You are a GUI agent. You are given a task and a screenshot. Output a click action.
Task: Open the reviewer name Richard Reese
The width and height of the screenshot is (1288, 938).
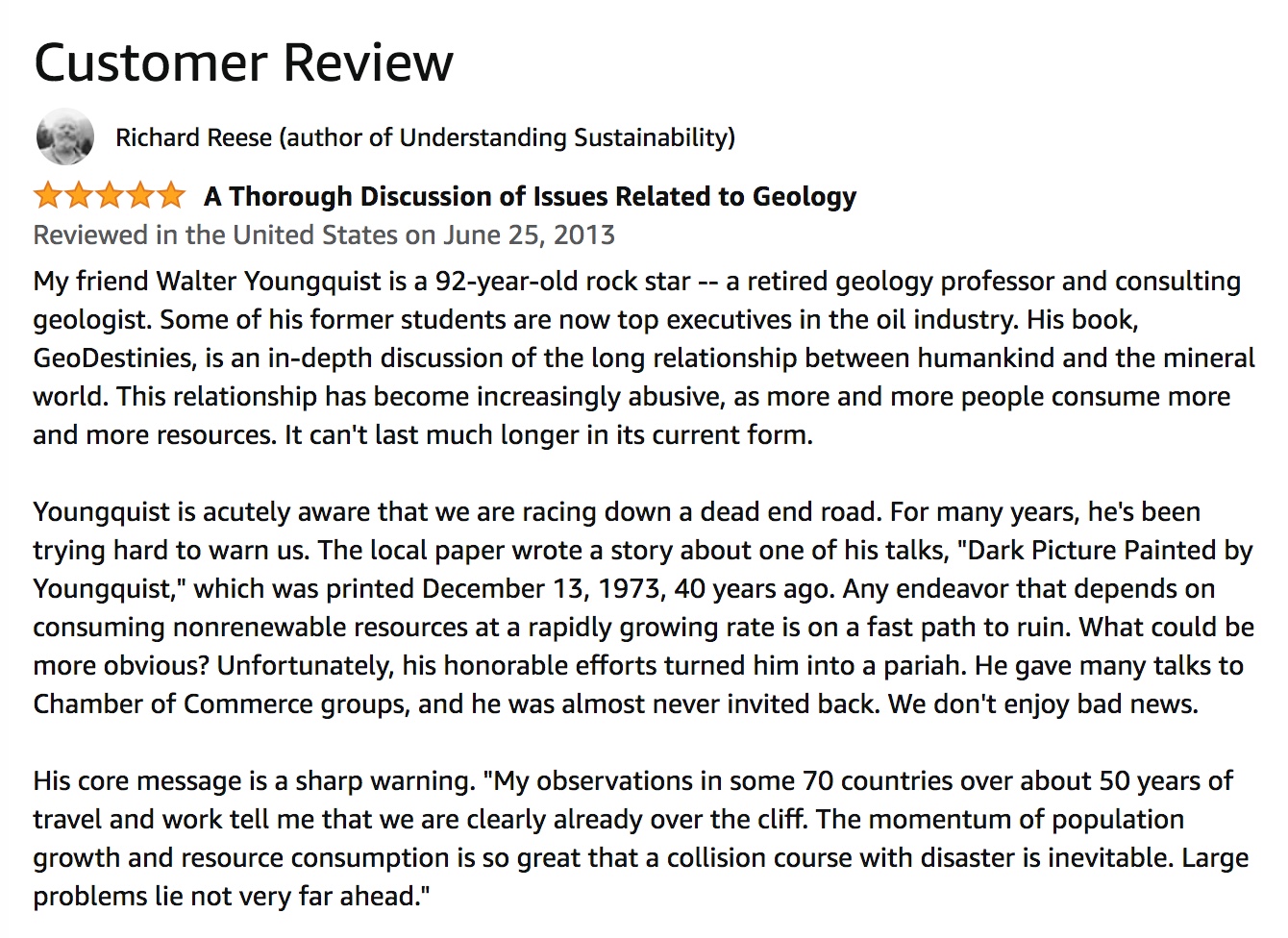(193, 137)
